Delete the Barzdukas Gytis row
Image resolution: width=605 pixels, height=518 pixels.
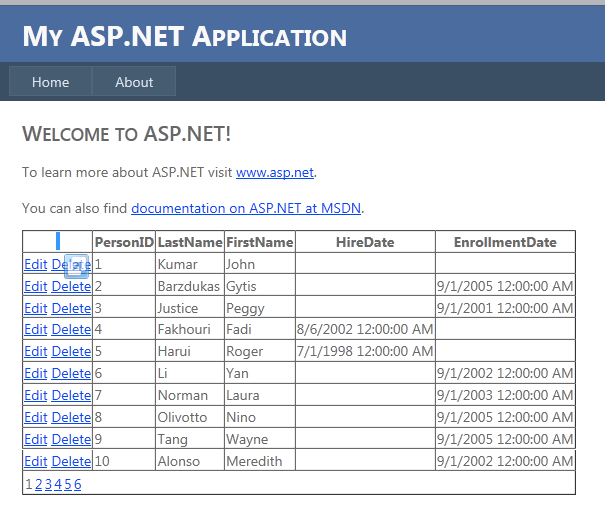pyautogui.click(x=71, y=287)
